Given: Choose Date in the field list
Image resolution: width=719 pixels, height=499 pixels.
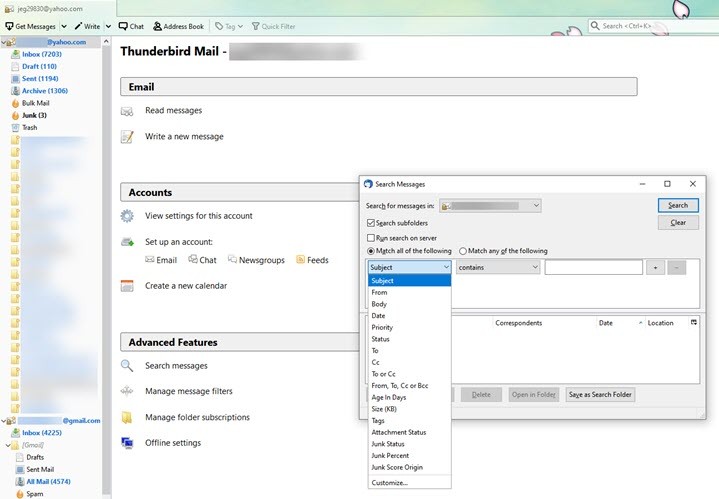Looking at the screenshot, I should [409, 316].
